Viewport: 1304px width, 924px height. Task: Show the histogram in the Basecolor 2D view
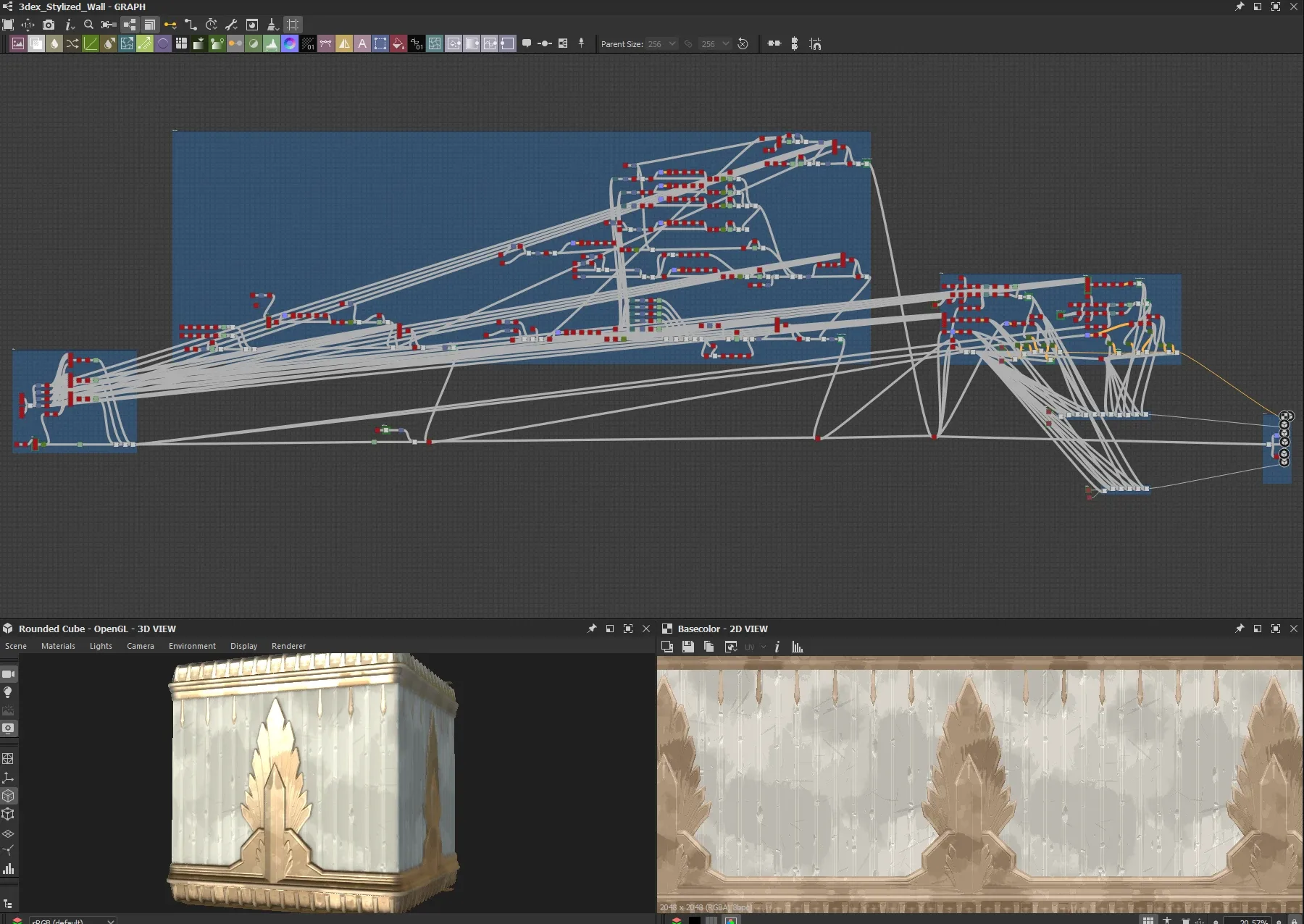(798, 647)
